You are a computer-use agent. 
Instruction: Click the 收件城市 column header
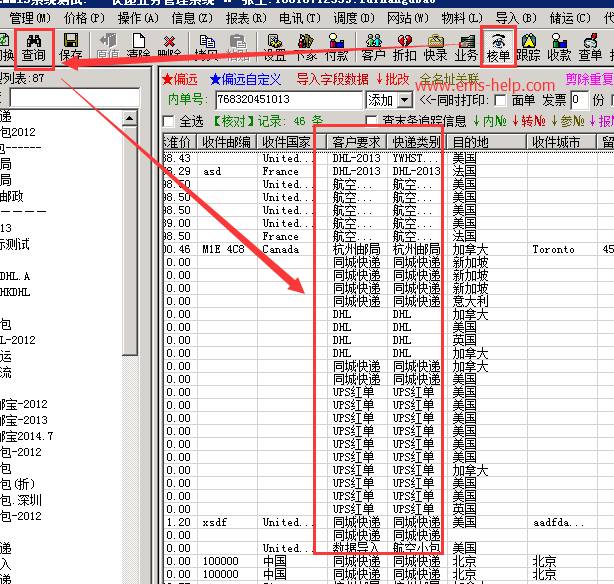coord(561,142)
